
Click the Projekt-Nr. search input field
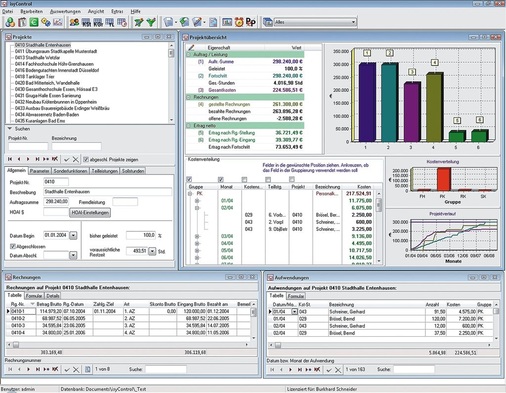tap(28, 146)
